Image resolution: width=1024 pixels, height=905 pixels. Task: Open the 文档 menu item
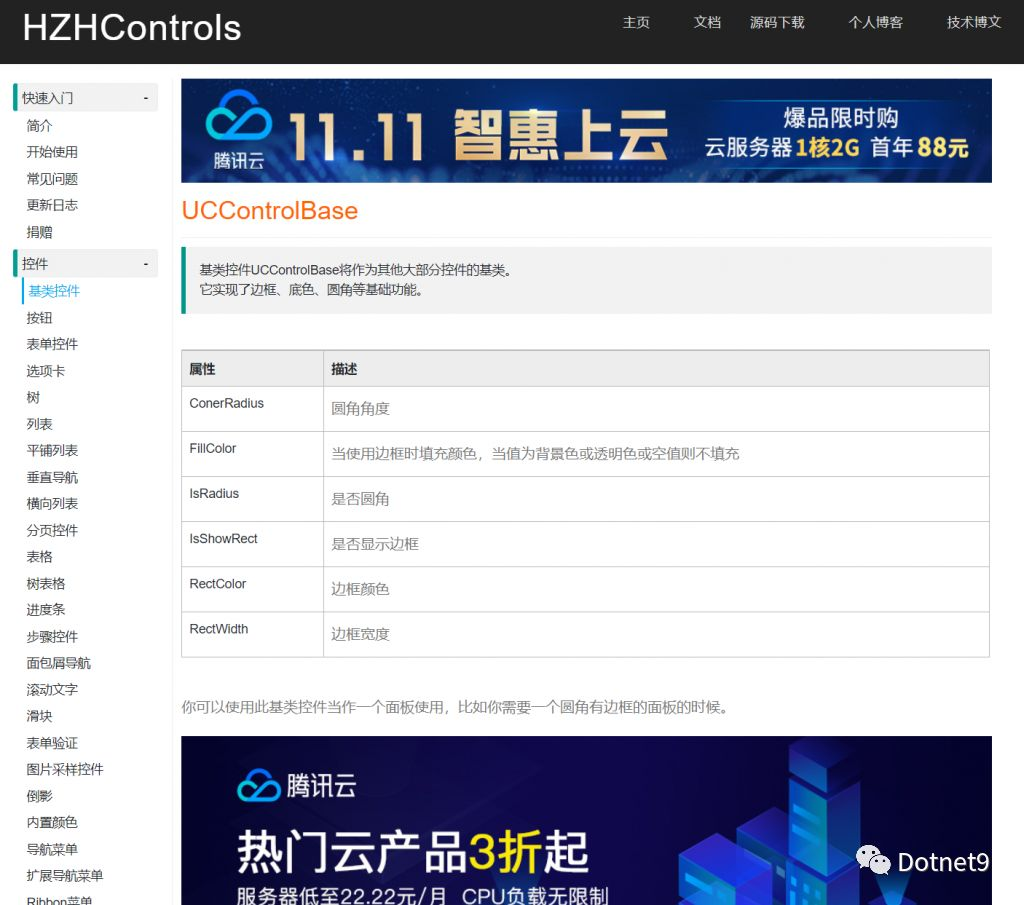tap(707, 22)
